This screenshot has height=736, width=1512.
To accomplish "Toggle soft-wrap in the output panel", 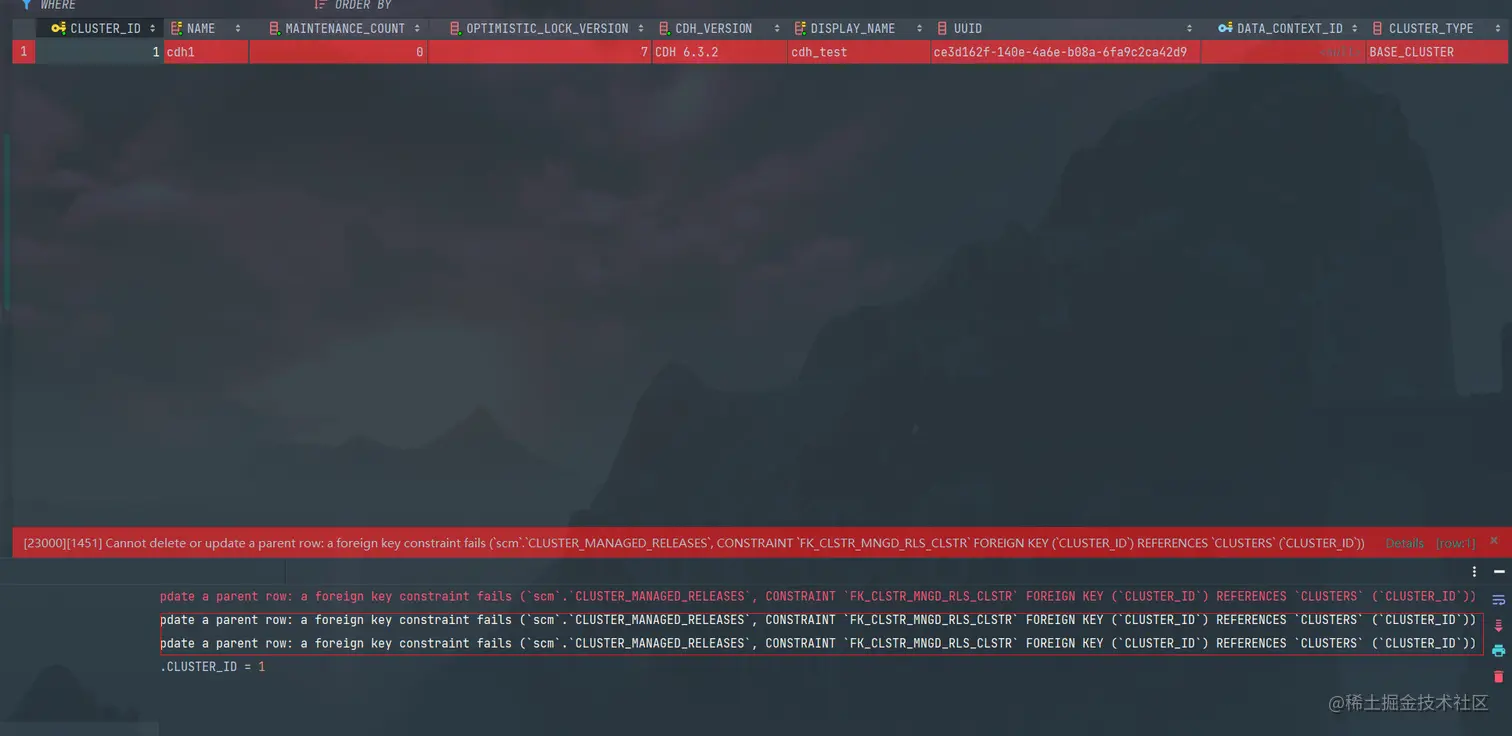I will click(1498, 600).
